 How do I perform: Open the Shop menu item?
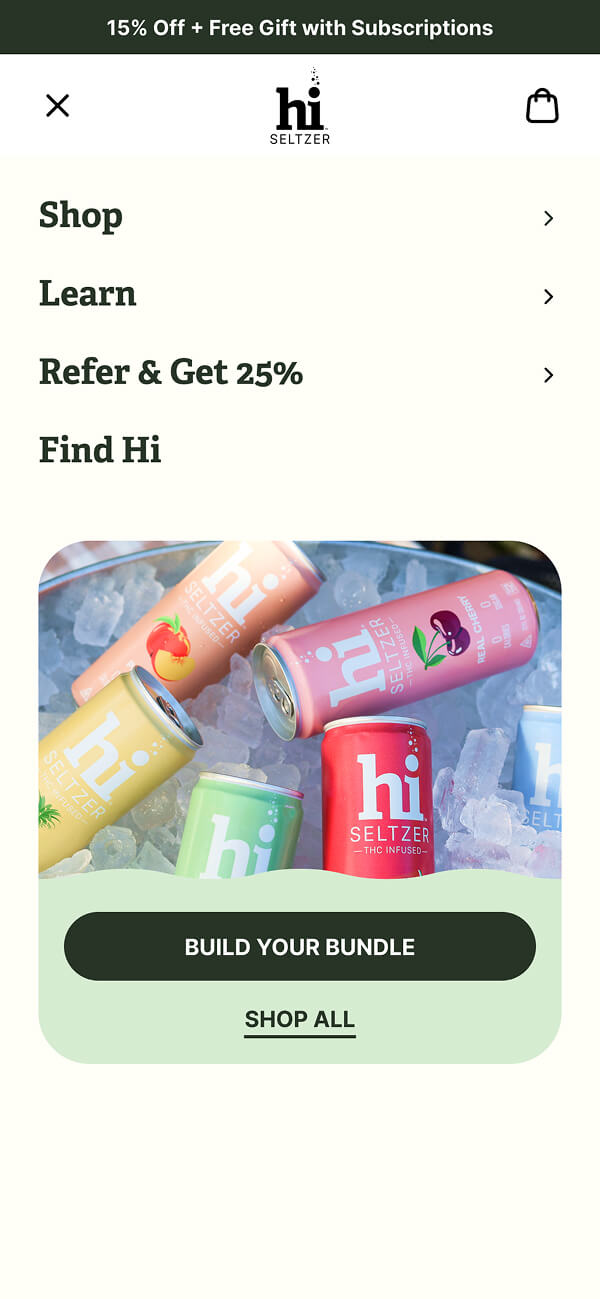[x=300, y=216]
